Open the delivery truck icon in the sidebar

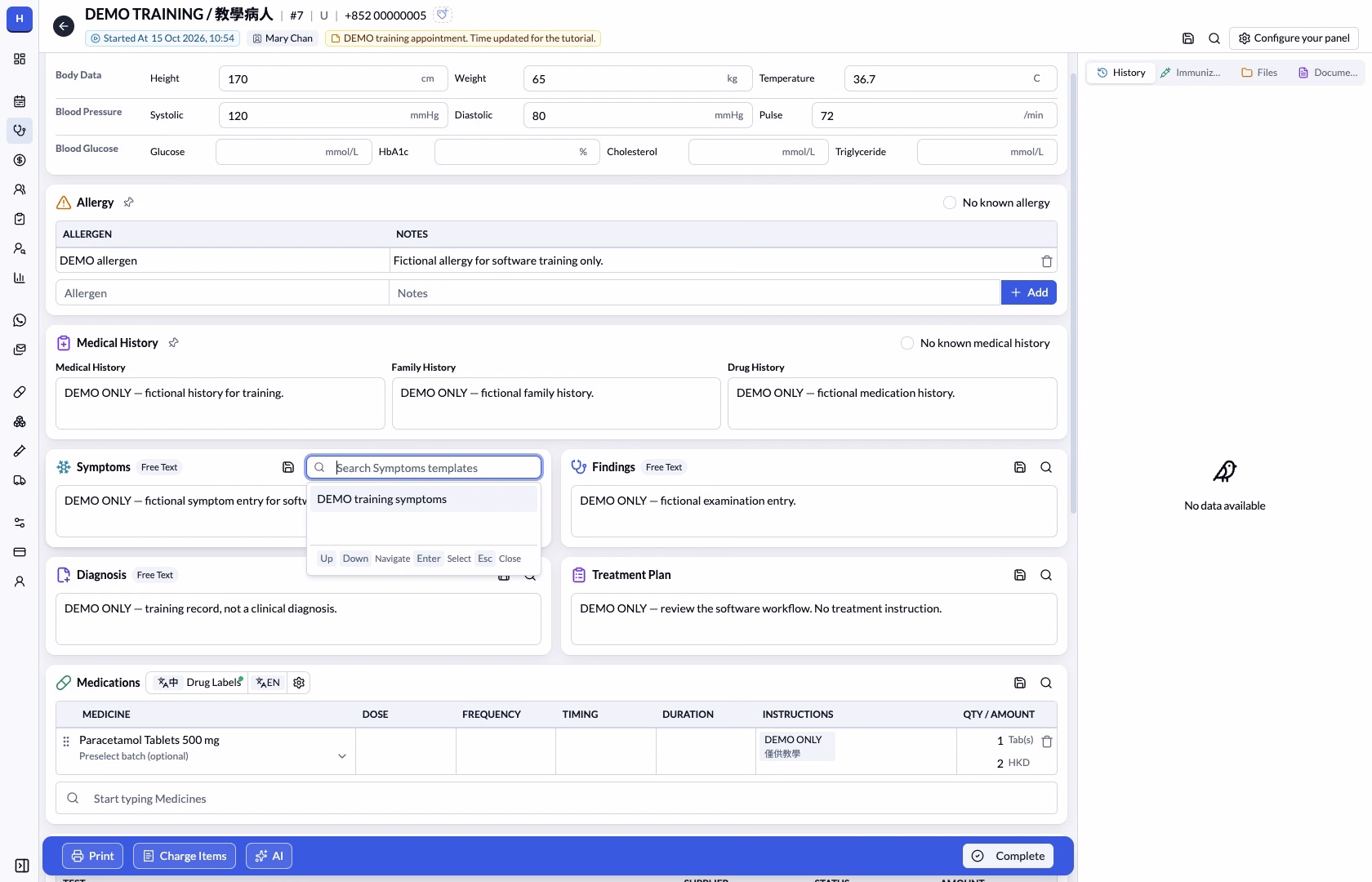(20, 480)
